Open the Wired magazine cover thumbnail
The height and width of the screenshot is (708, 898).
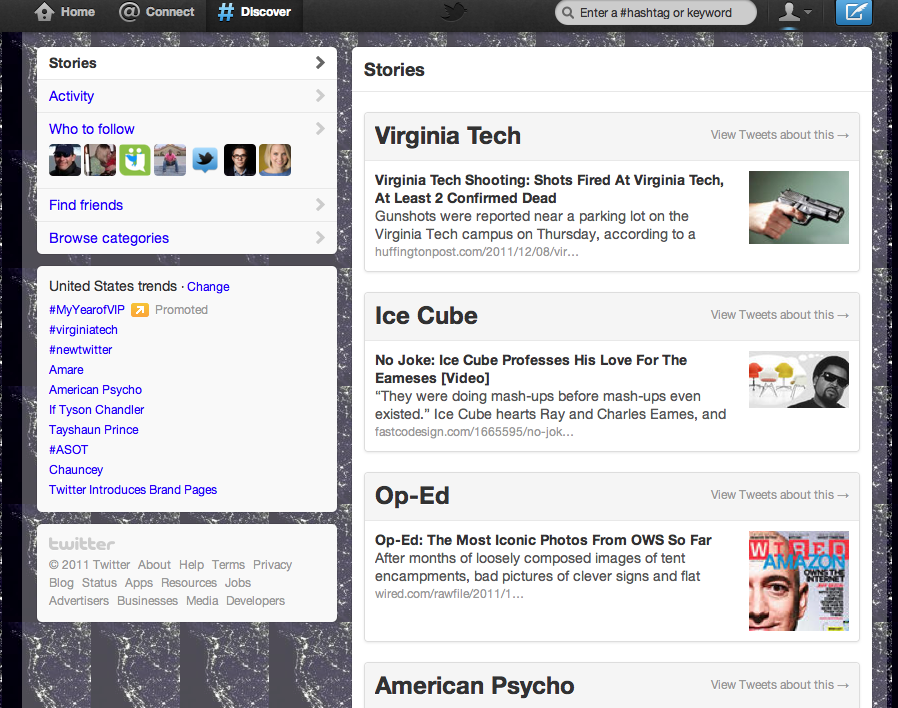point(799,581)
